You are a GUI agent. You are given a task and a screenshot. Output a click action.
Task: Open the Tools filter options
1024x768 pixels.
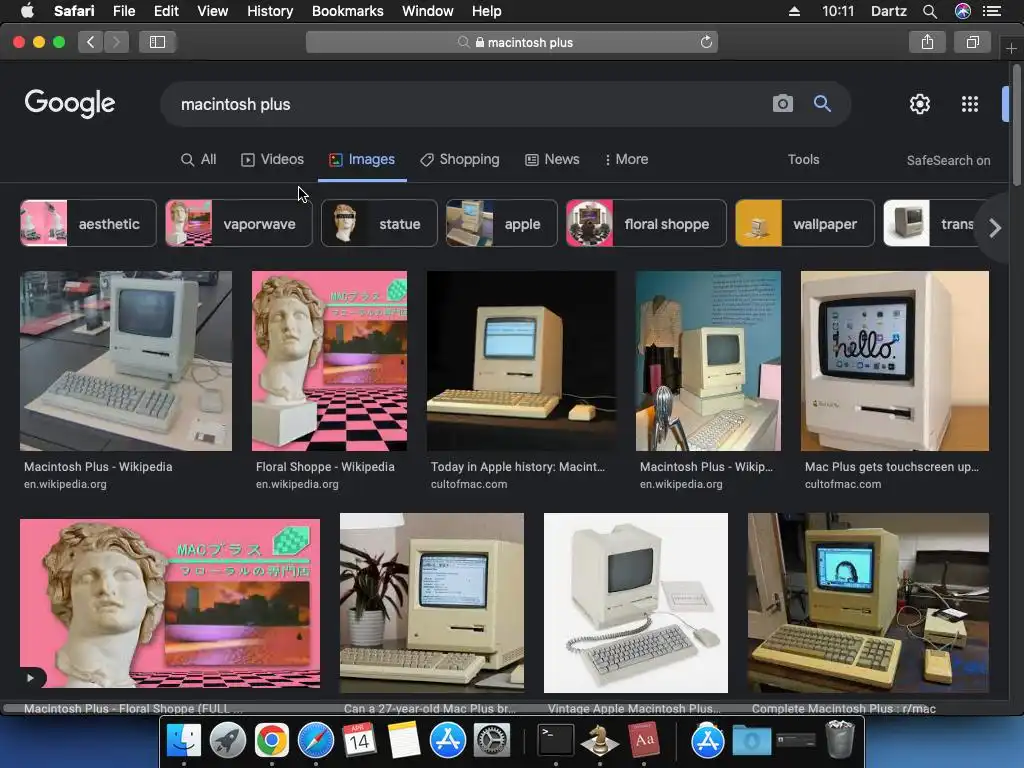(x=803, y=159)
